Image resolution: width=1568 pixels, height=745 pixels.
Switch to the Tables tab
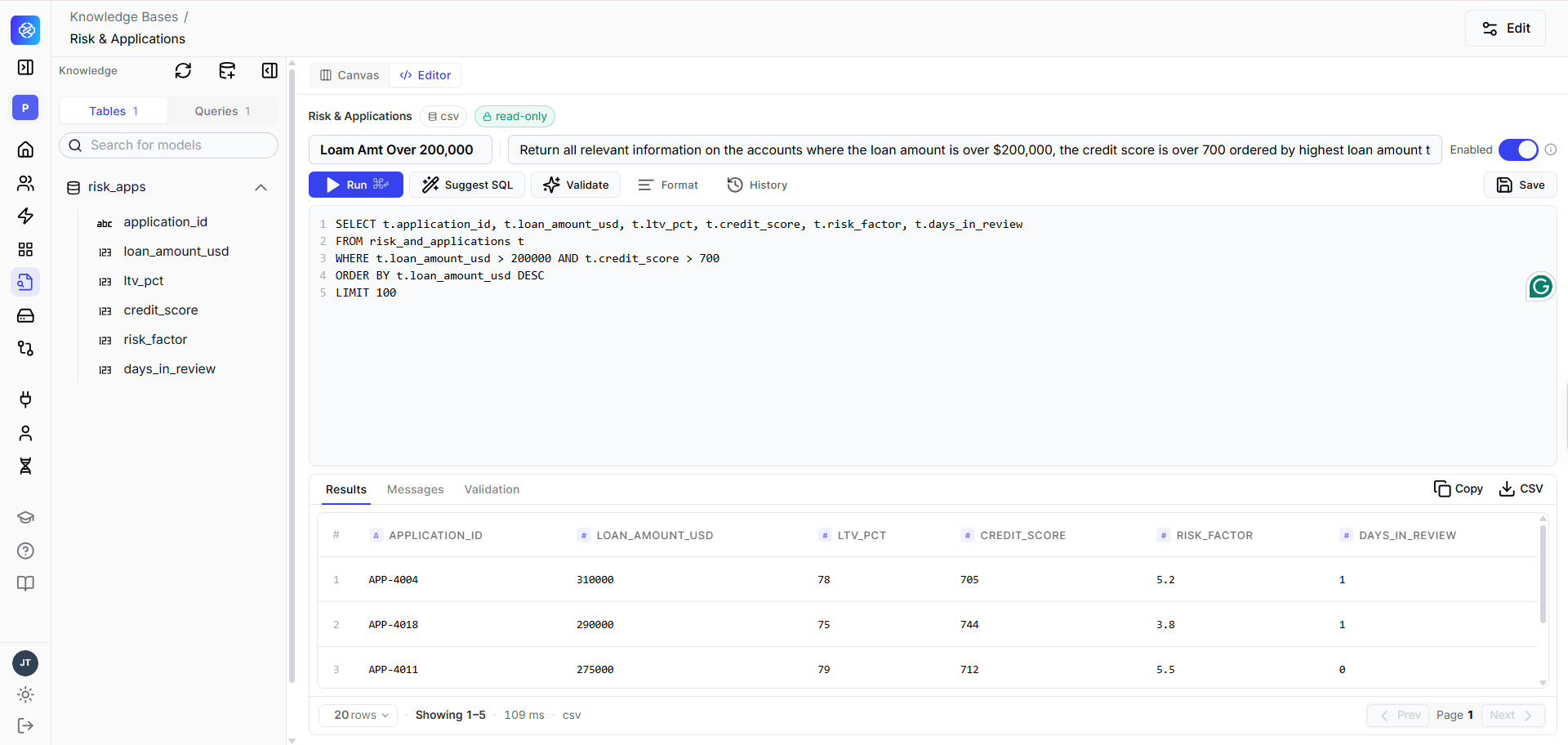point(114,111)
